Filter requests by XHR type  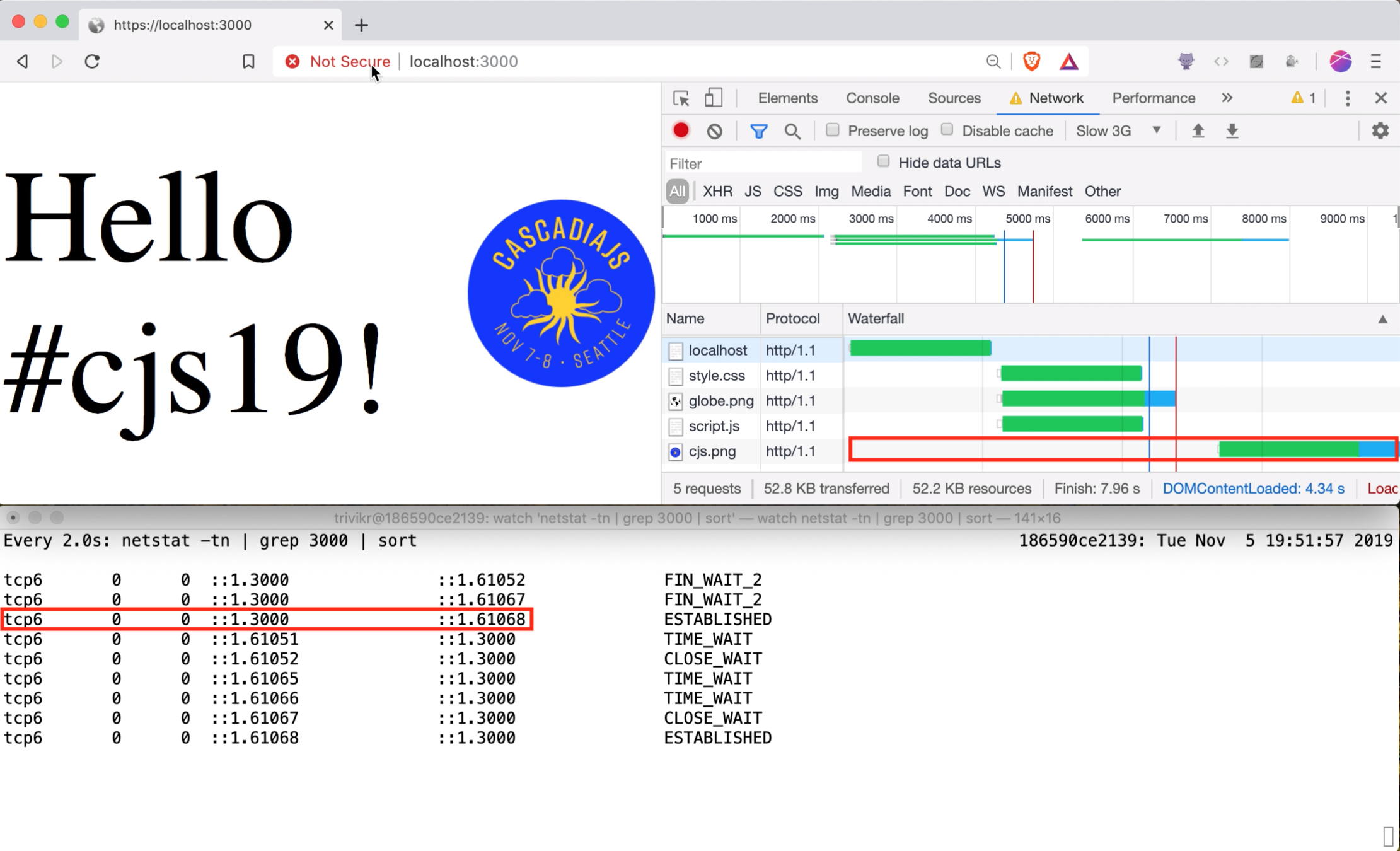coord(717,191)
